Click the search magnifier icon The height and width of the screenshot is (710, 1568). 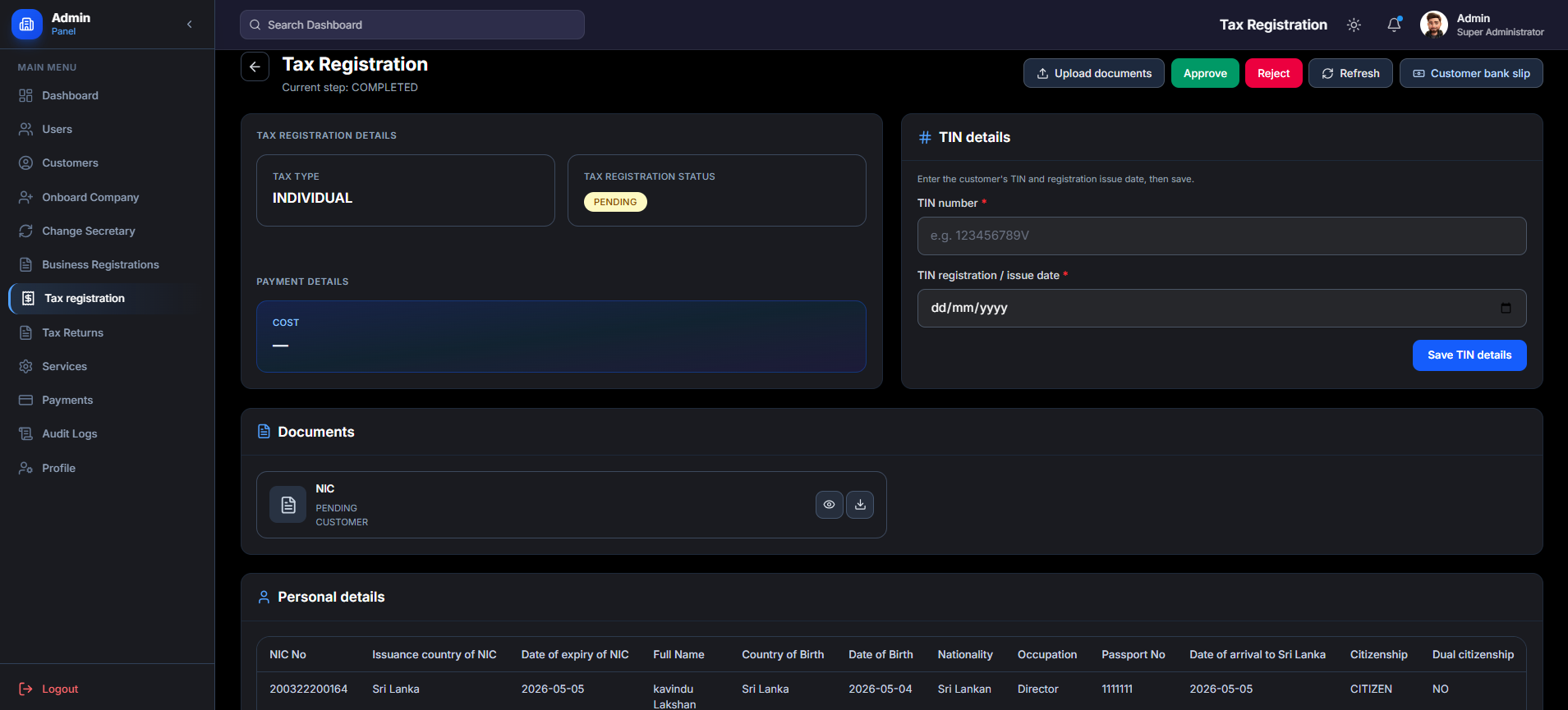(x=255, y=25)
